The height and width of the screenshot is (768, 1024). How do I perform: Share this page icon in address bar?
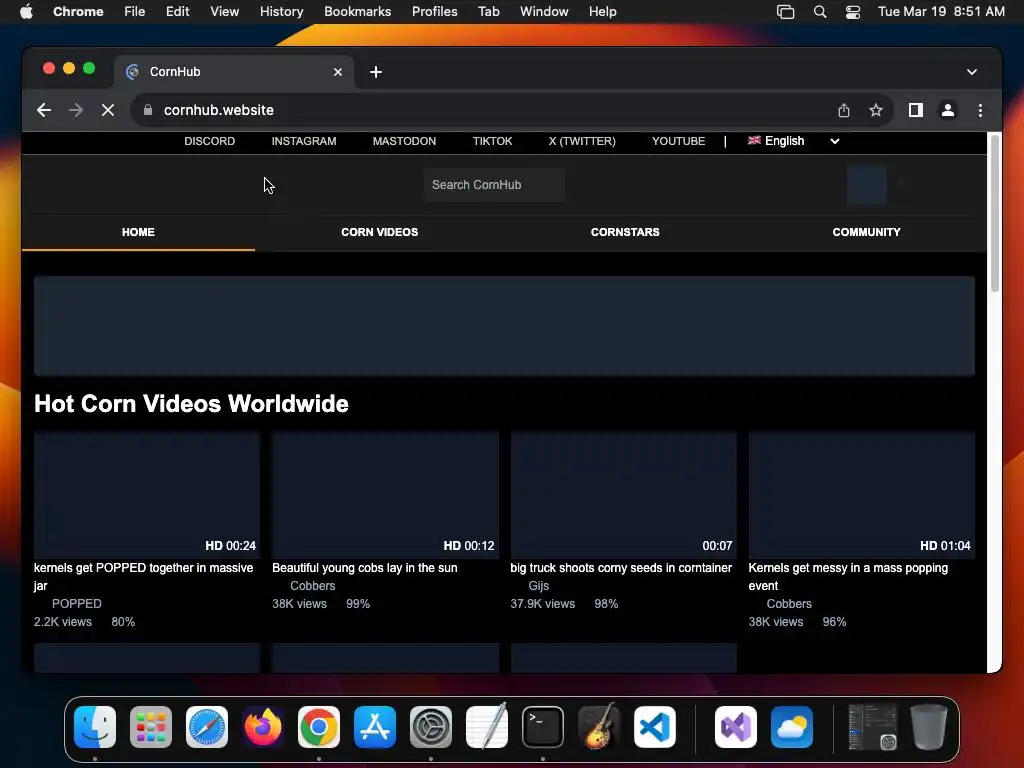[x=844, y=110]
